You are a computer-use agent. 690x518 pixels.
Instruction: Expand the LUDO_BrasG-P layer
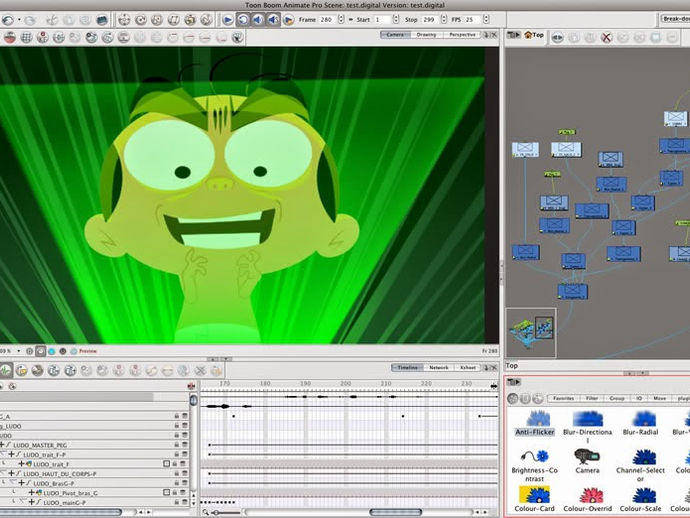pos(21,483)
